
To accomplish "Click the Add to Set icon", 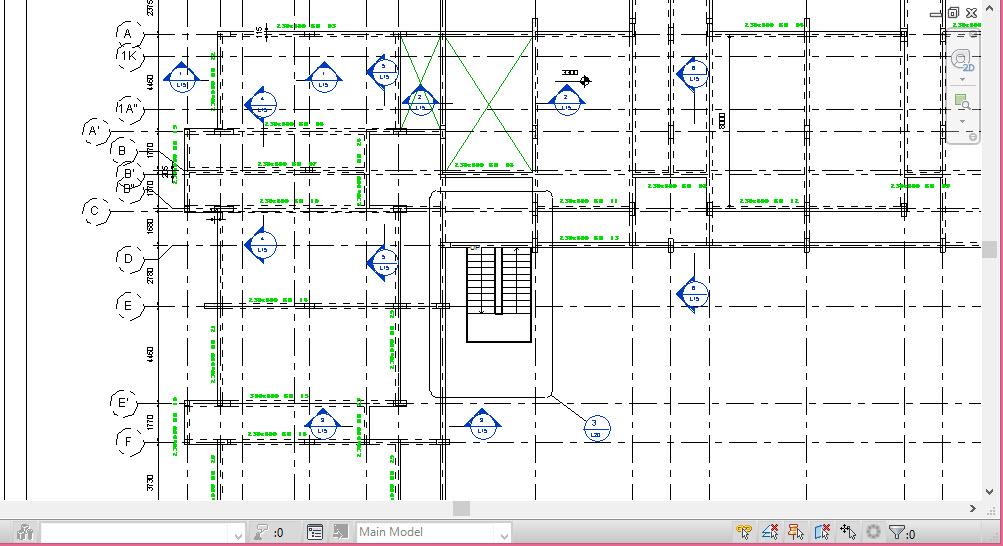I will point(340,532).
